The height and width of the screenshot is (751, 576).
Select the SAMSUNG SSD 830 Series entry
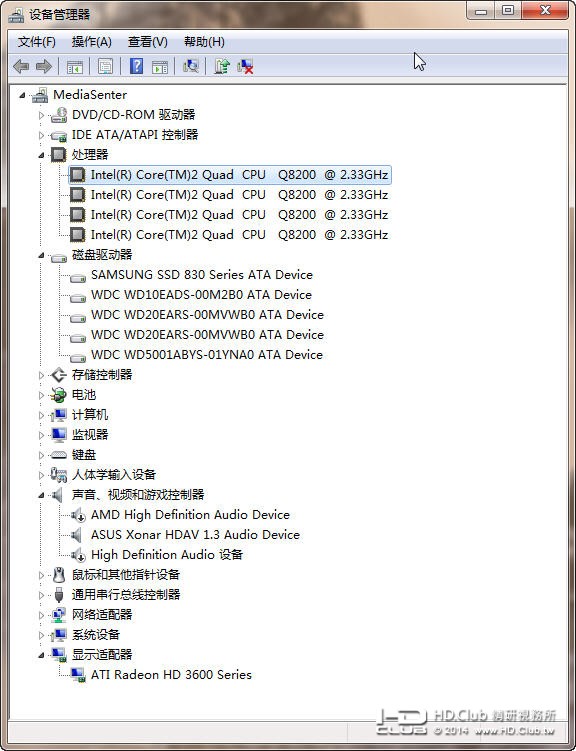pos(202,274)
